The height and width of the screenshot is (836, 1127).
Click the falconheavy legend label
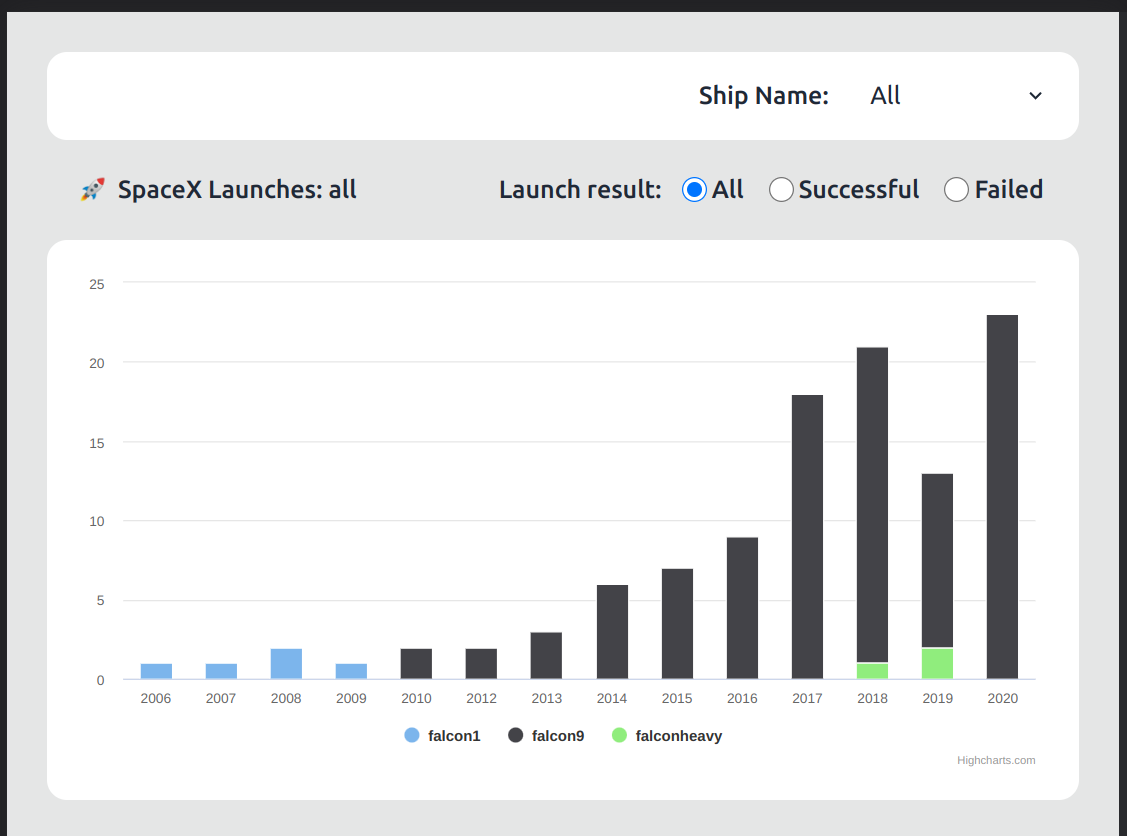(678, 736)
